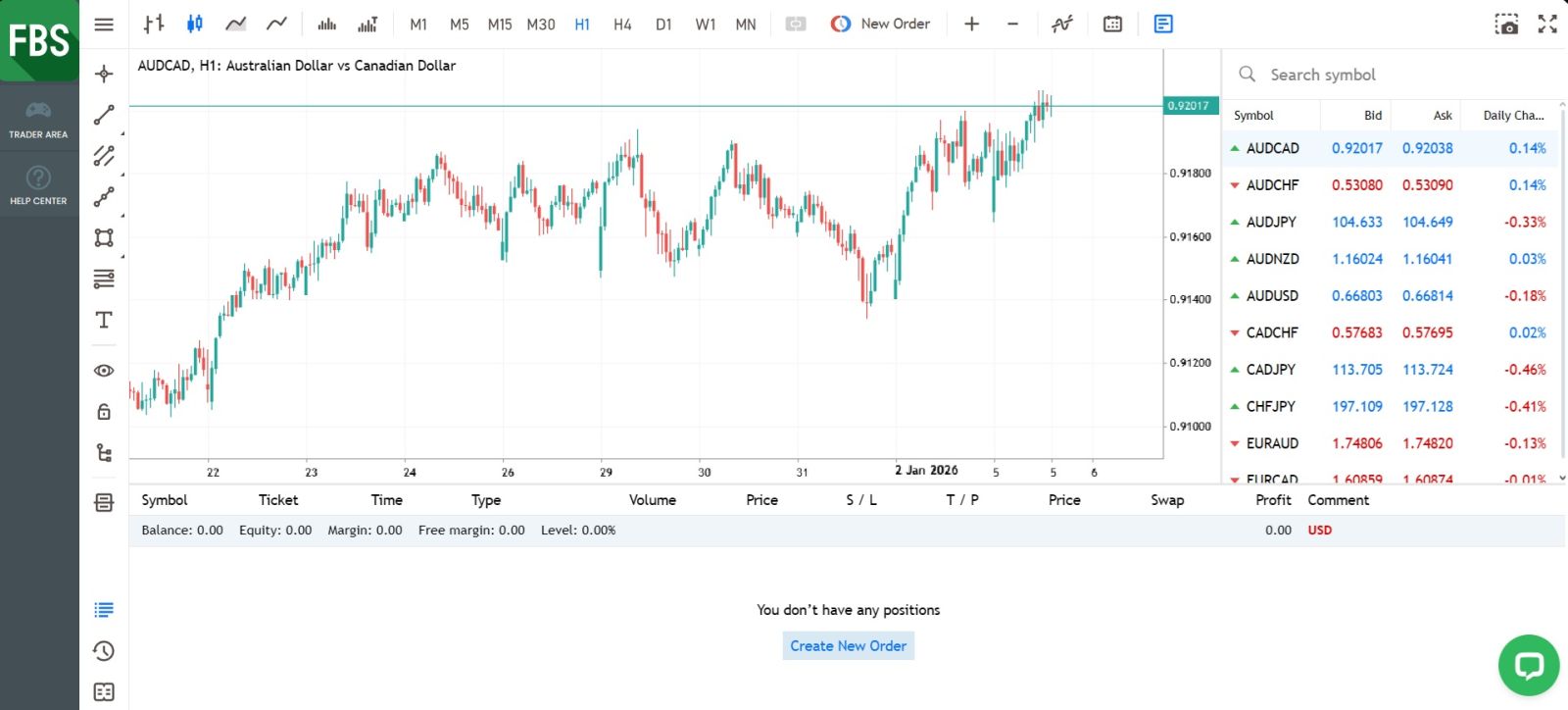Zoom in the chart with plus icon
Image resolution: width=1568 pixels, height=710 pixels.
(971, 24)
